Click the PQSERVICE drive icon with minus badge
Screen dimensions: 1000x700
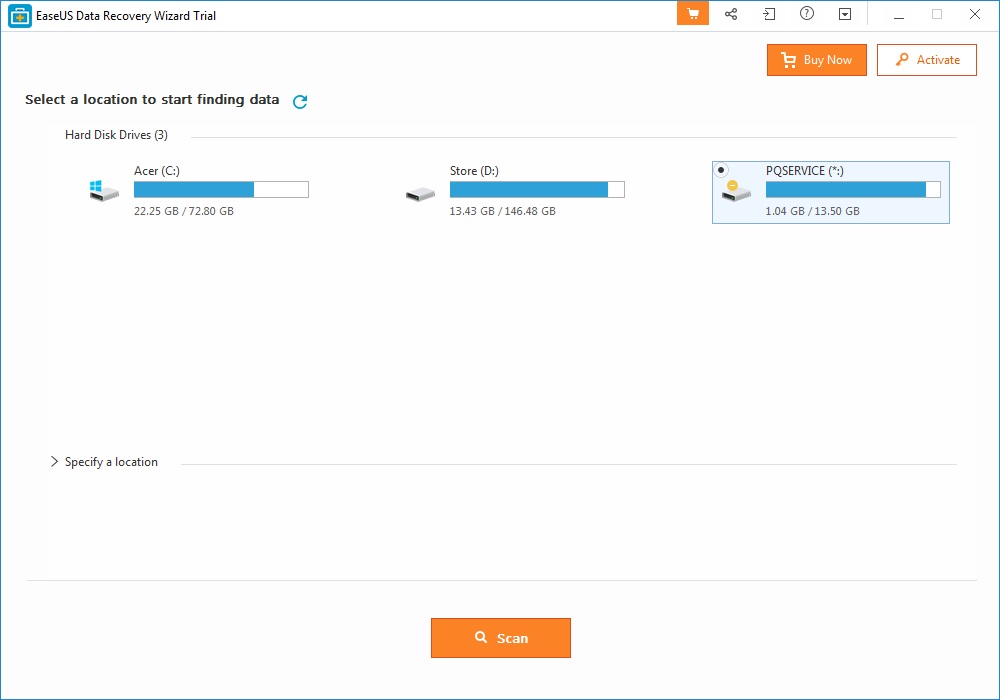736,190
